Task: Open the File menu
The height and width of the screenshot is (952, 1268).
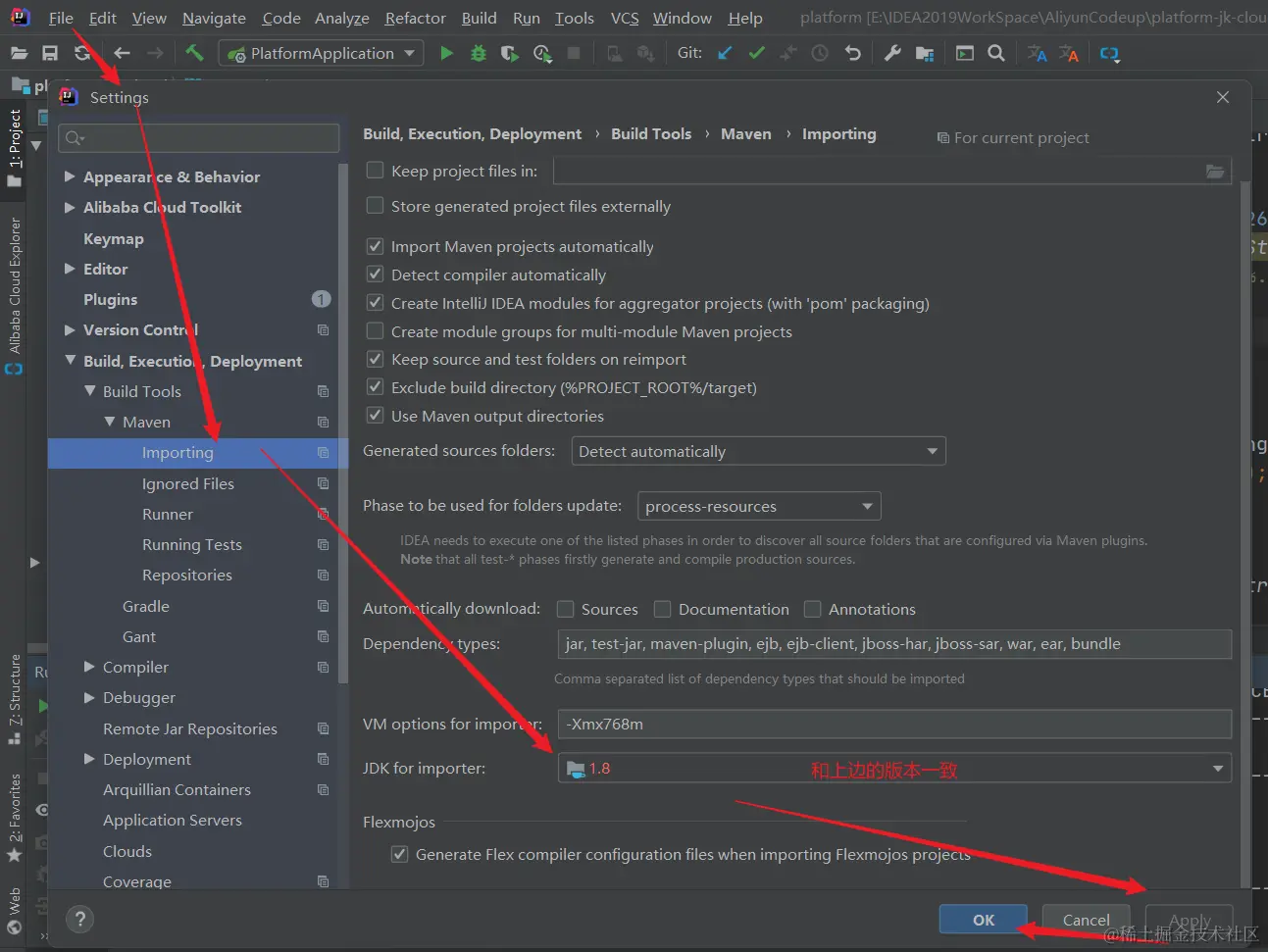Action: [x=61, y=18]
